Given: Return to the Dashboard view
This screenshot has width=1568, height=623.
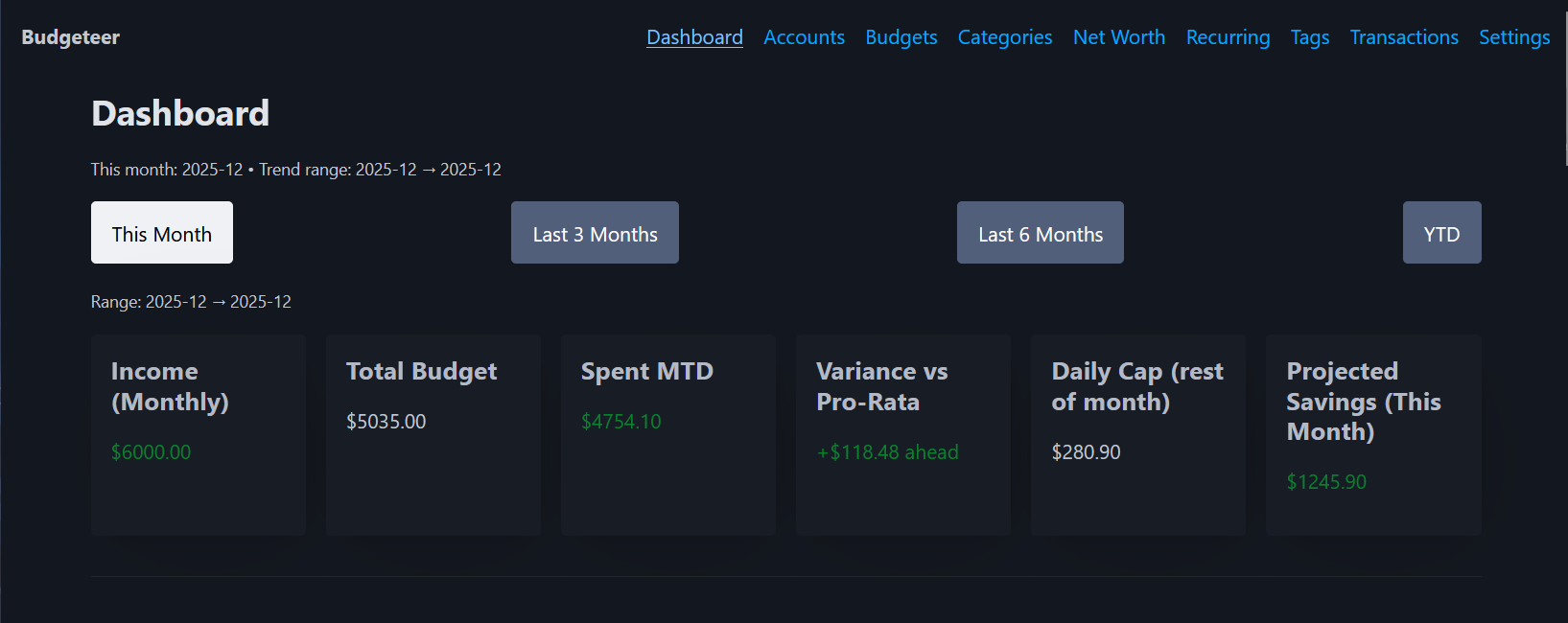Looking at the screenshot, I should [x=694, y=37].
